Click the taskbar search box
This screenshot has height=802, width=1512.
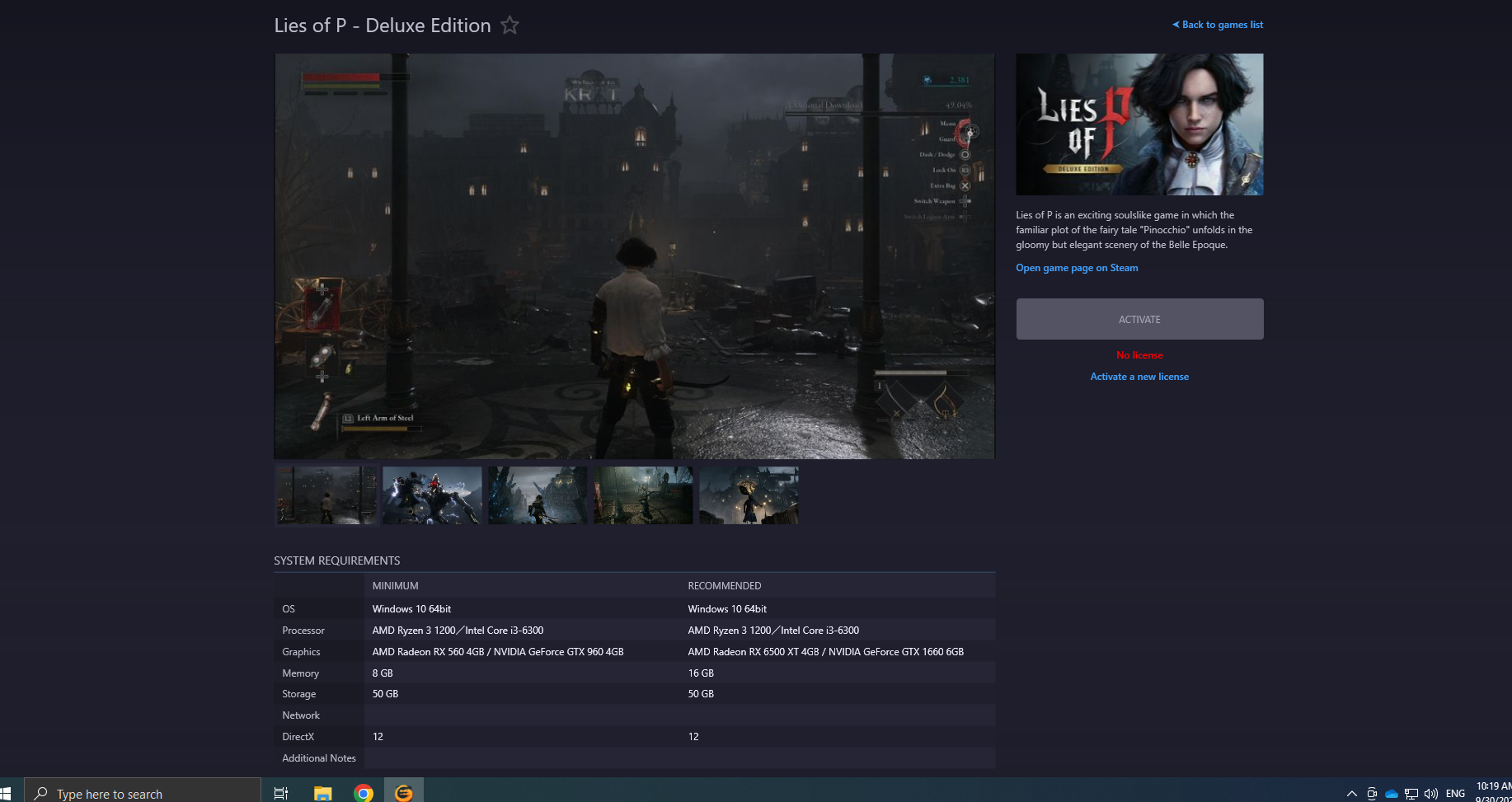(143, 793)
